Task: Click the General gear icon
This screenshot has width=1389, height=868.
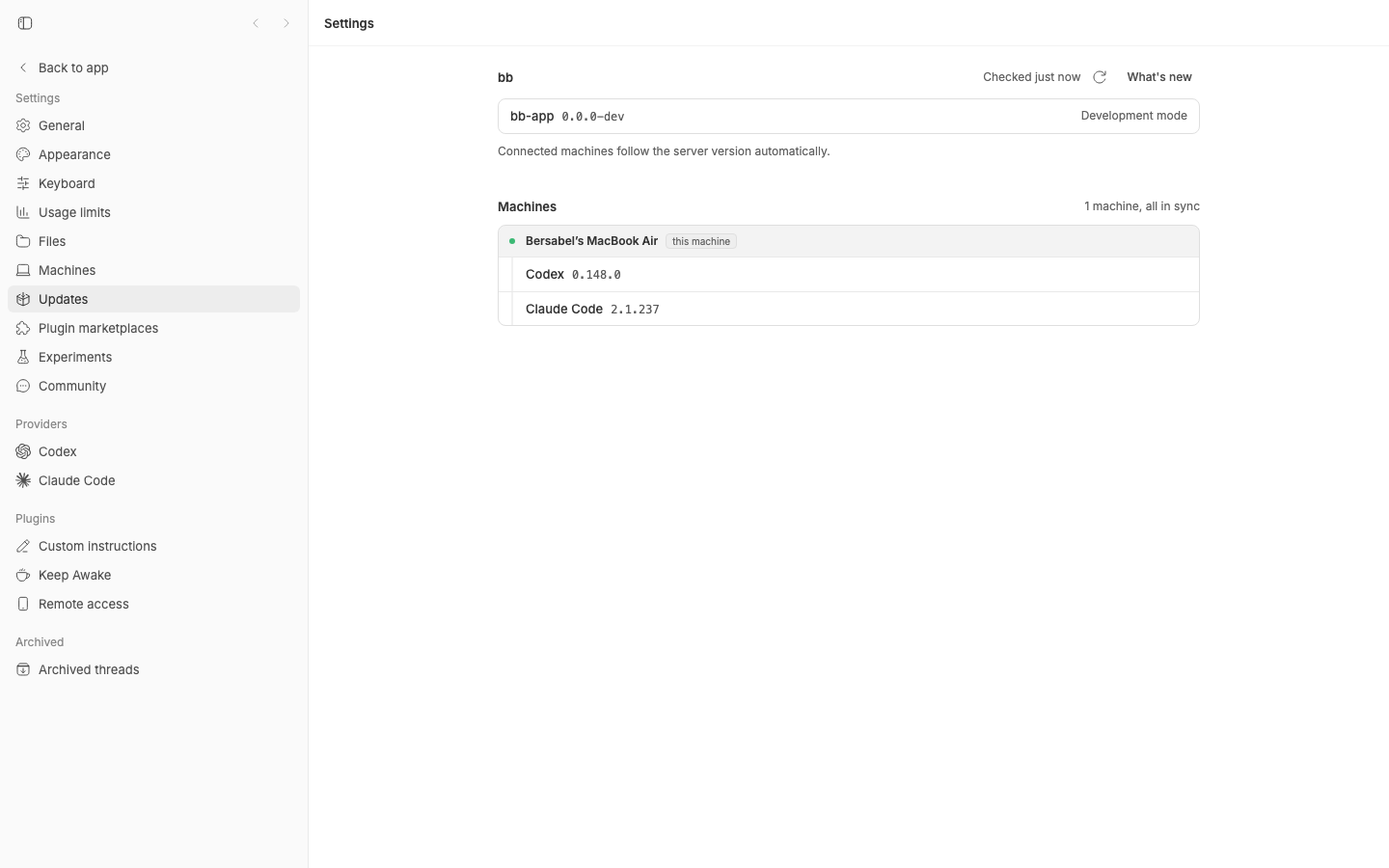Action: pos(23,125)
